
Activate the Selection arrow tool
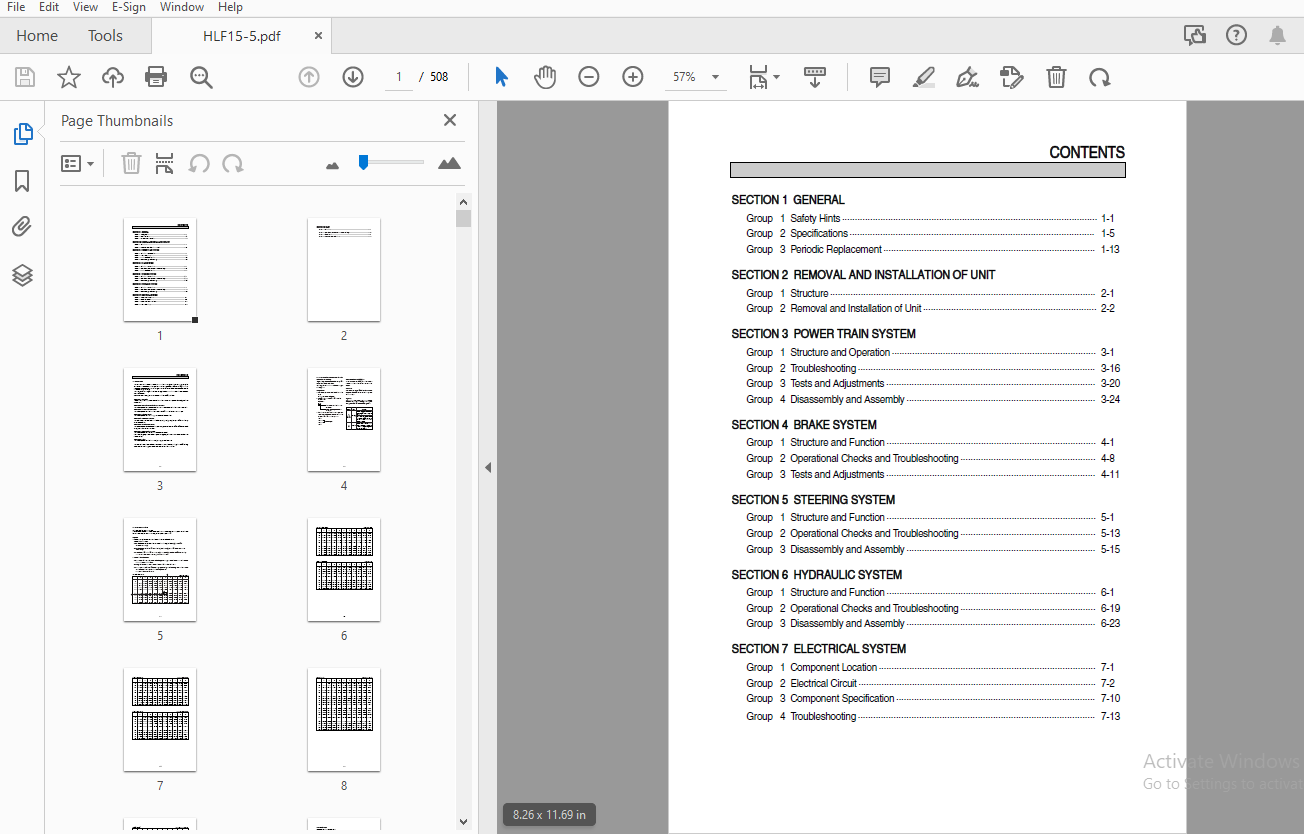point(502,77)
